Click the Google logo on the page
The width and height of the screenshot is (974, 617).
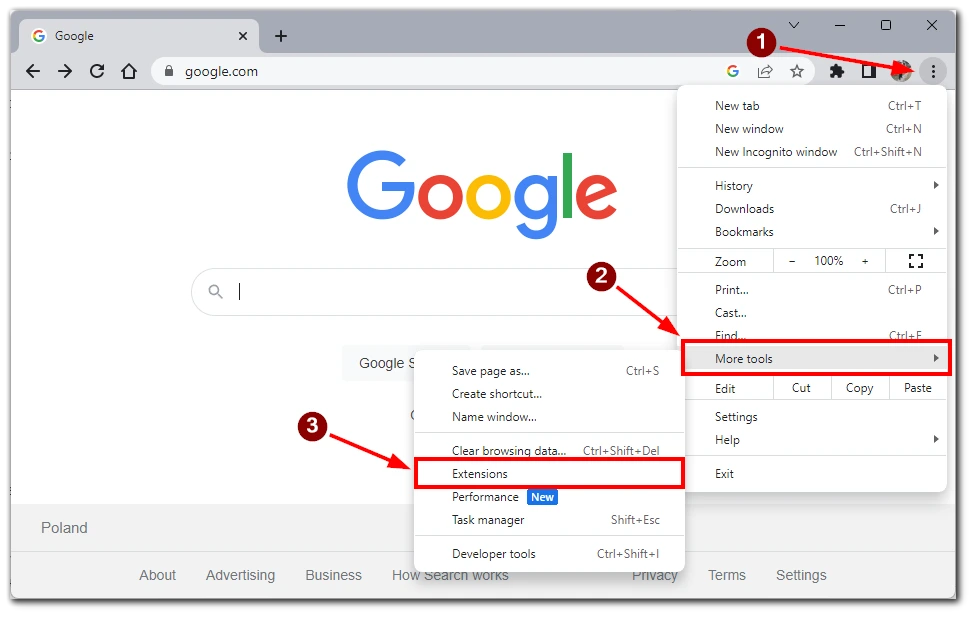[482, 194]
